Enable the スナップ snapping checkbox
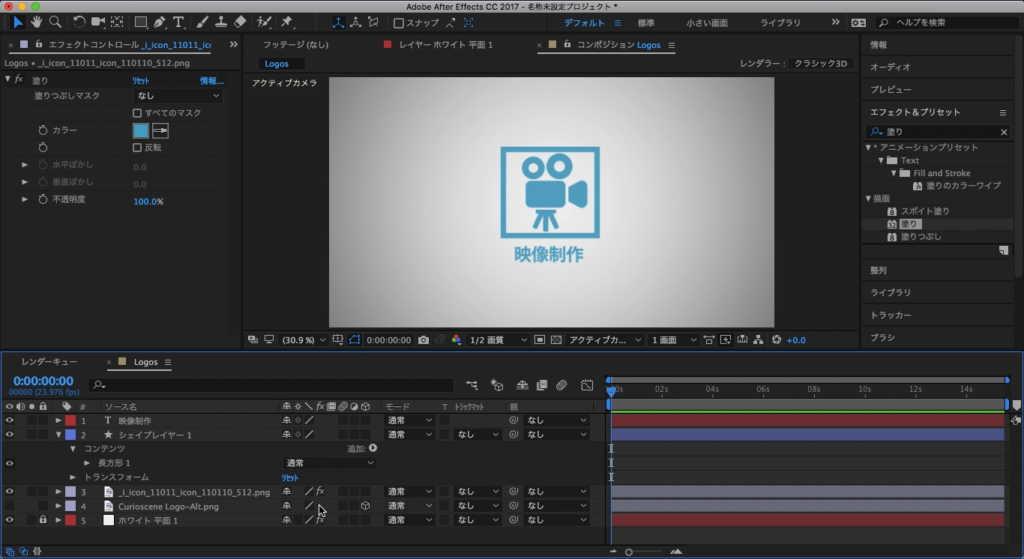Image resolution: width=1024 pixels, height=559 pixels. tap(399, 23)
